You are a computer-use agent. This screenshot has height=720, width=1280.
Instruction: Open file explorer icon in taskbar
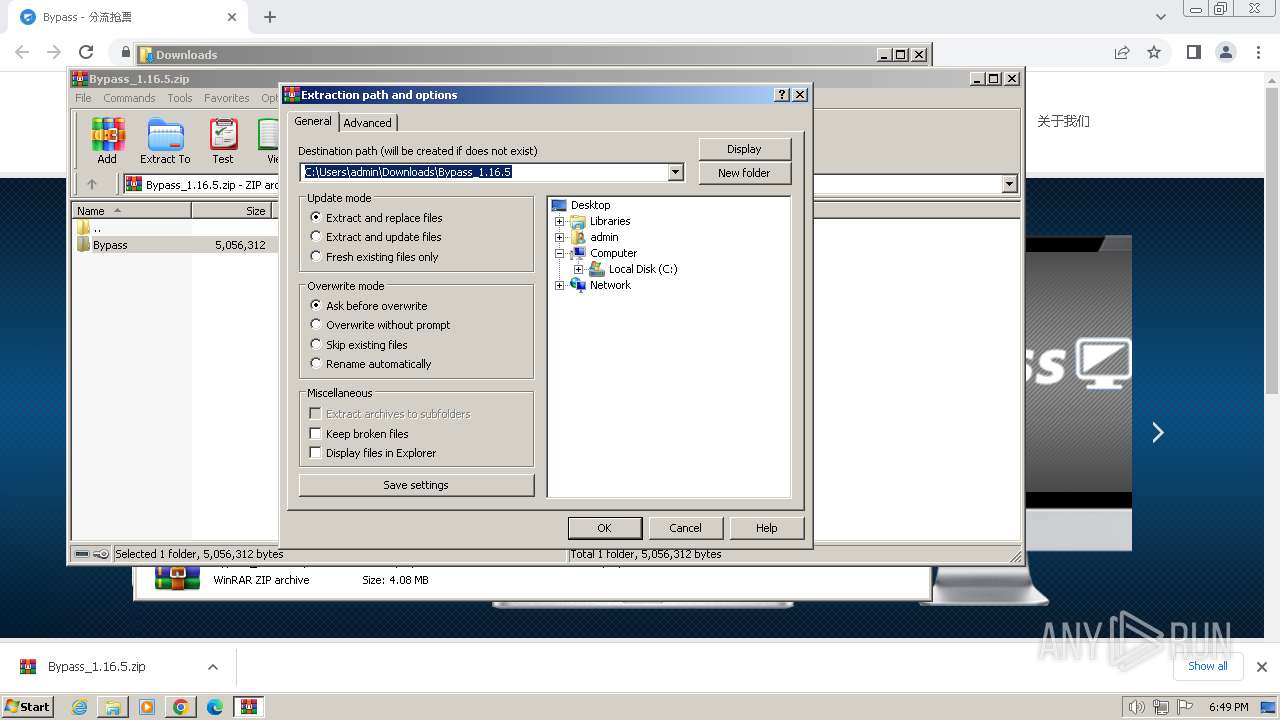point(113,707)
